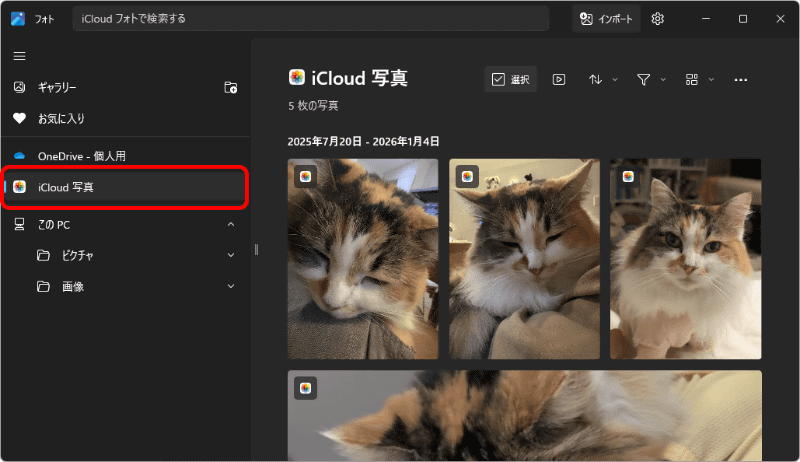Toggle the 選択 selection mode button

point(511,80)
